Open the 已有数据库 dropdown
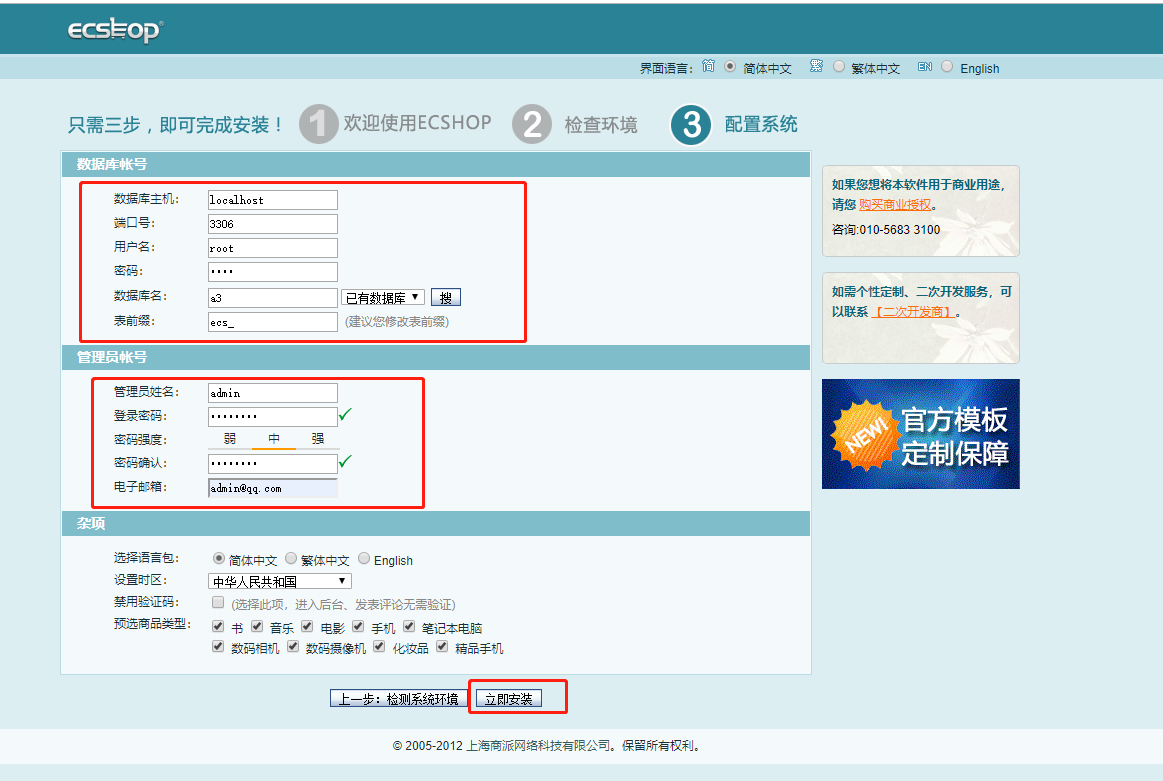The image size is (1163, 781). [x=383, y=297]
